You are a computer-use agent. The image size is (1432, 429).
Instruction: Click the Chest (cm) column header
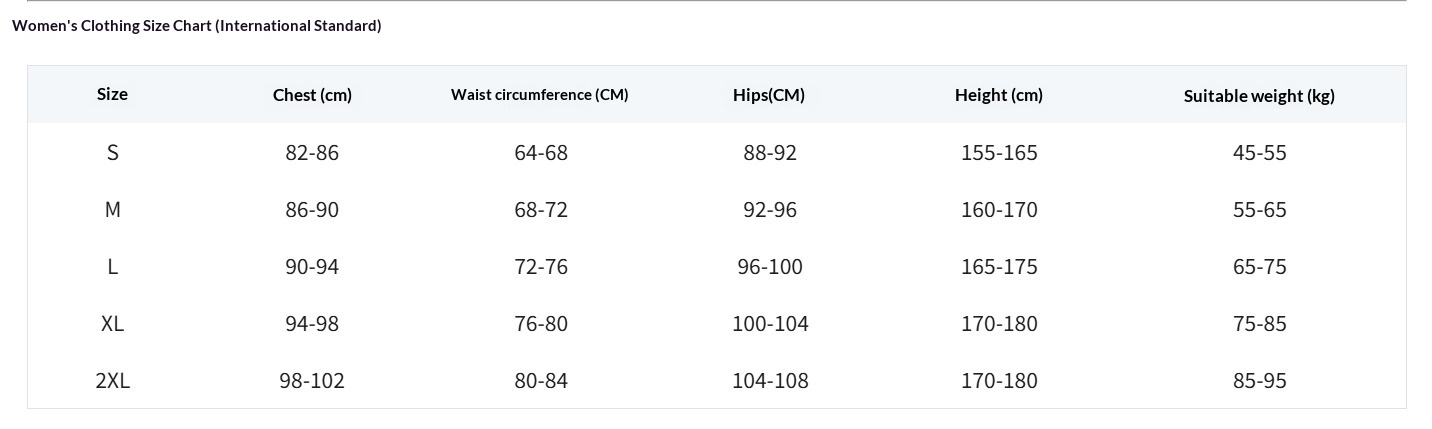click(x=312, y=95)
